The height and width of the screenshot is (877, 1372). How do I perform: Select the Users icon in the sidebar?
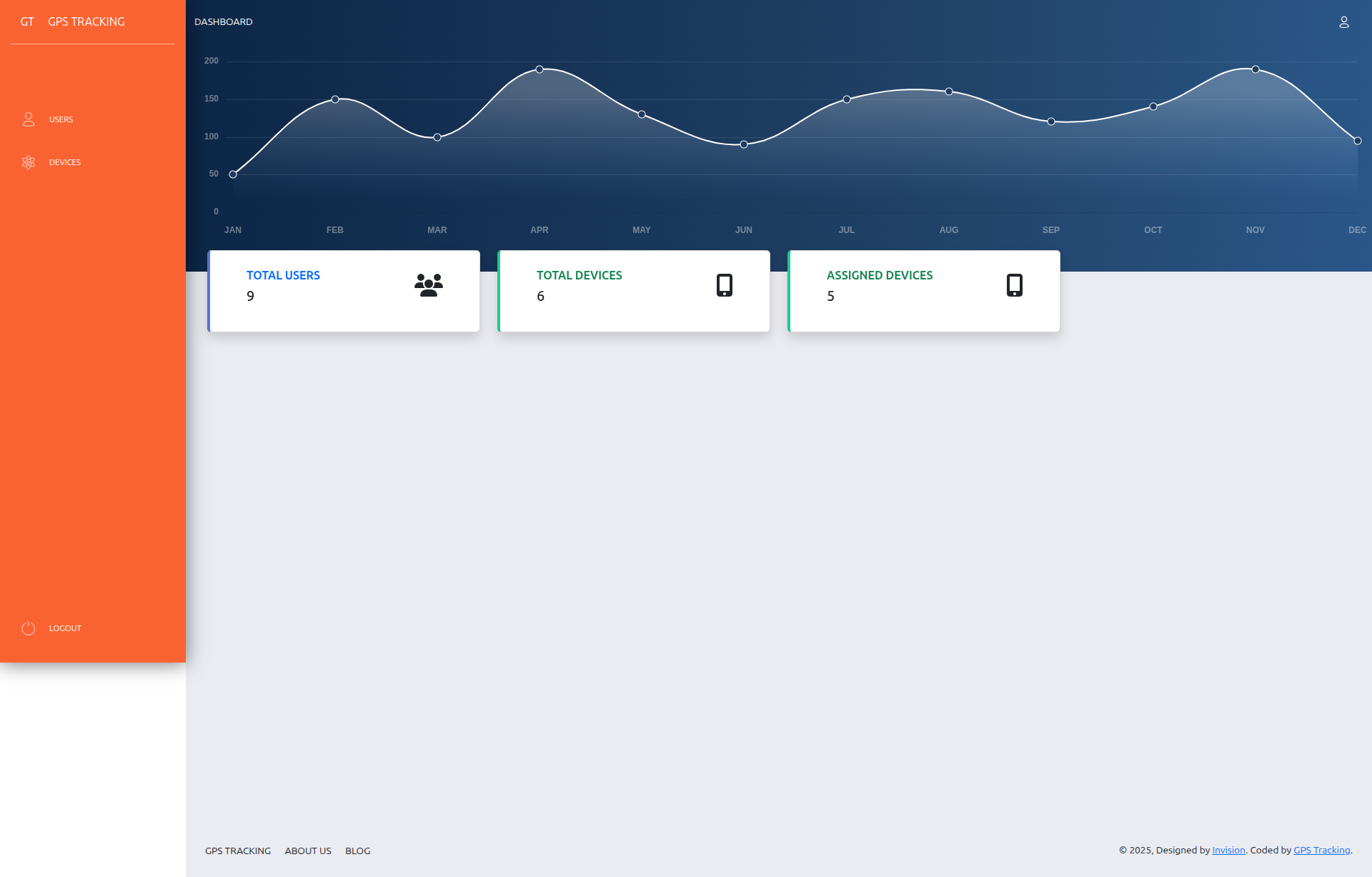point(29,119)
